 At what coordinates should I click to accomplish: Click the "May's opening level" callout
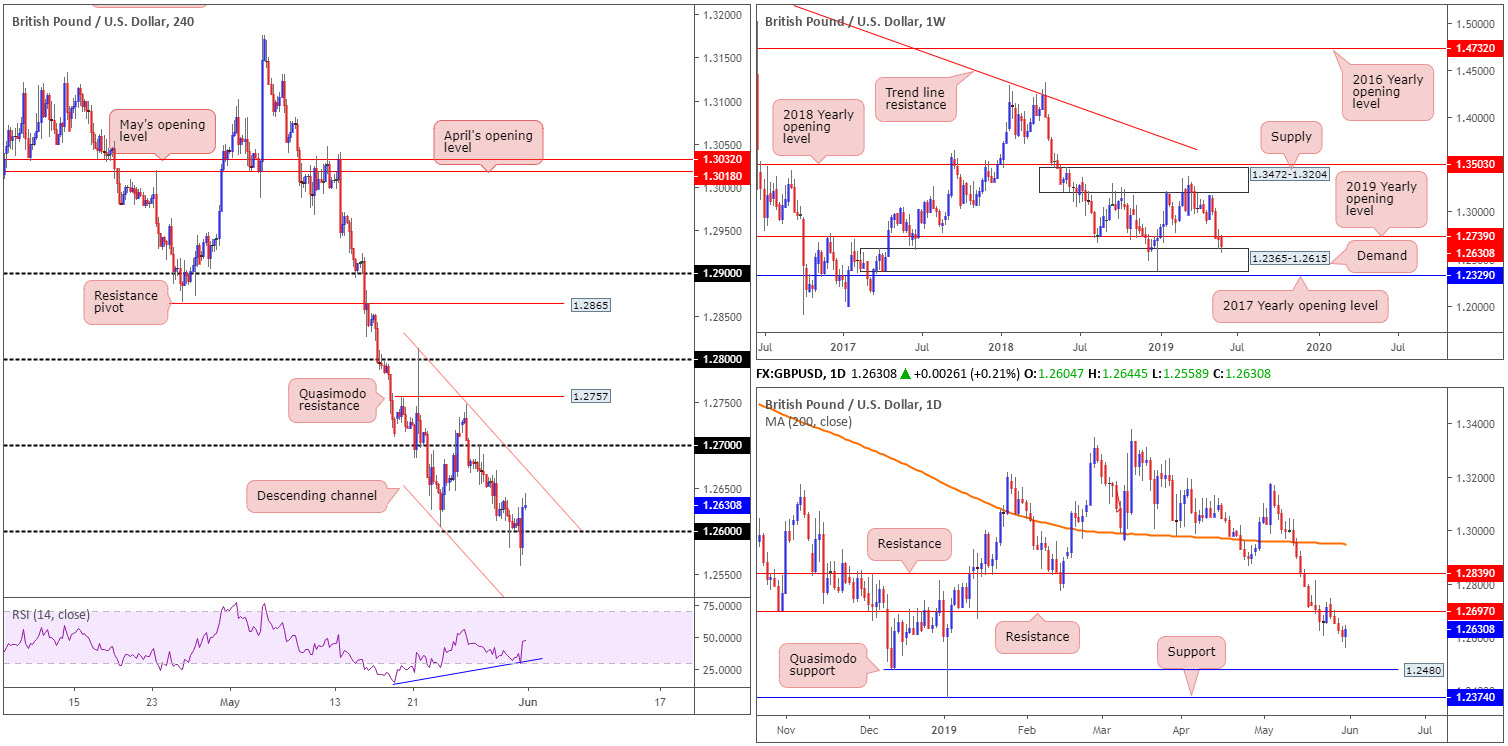click(163, 132)
